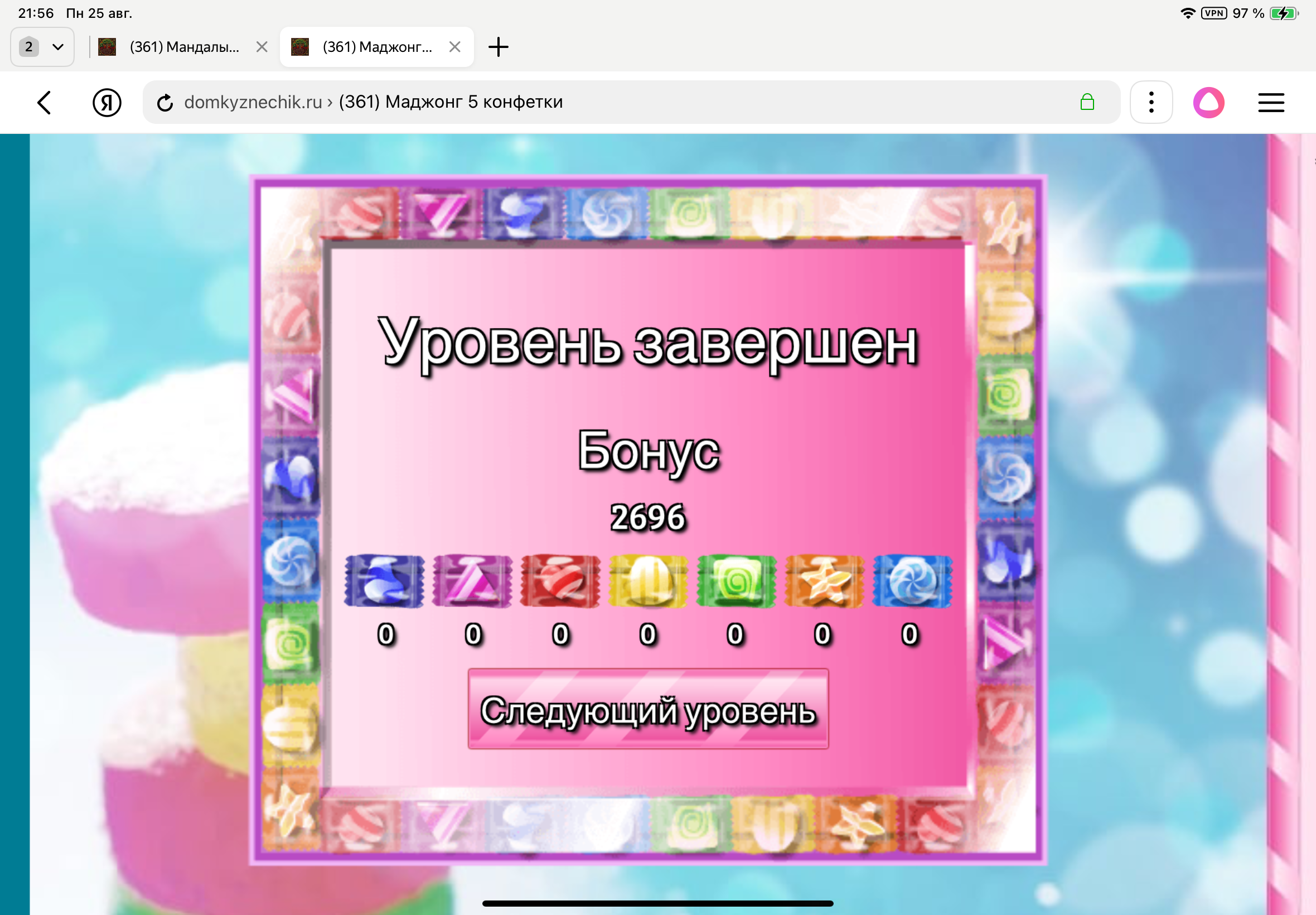Tap the battery charging icon
Screen dimensions: 1316x915
pos(1284,13)
